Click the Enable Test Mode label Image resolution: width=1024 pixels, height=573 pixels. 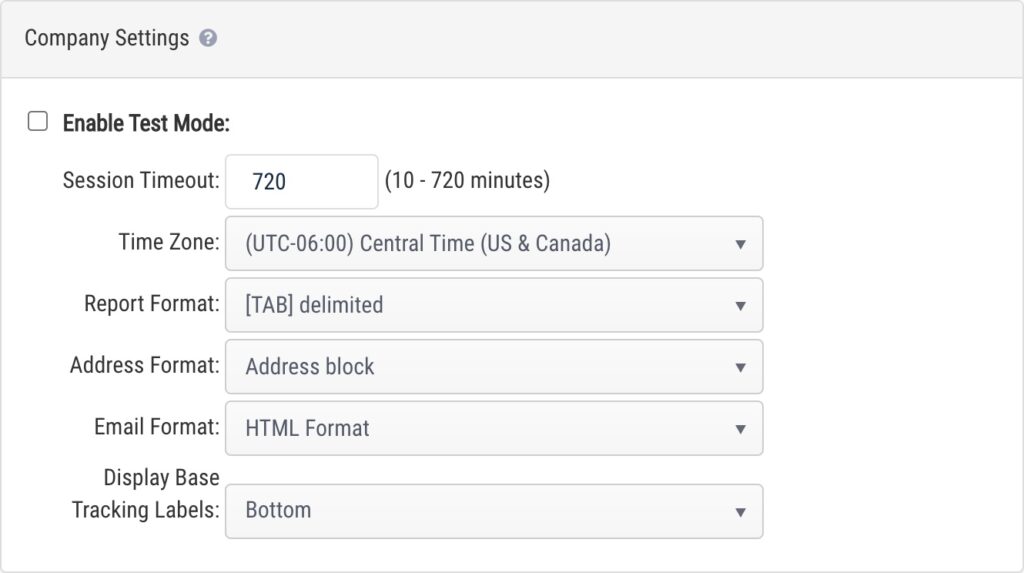click(146, 123)
